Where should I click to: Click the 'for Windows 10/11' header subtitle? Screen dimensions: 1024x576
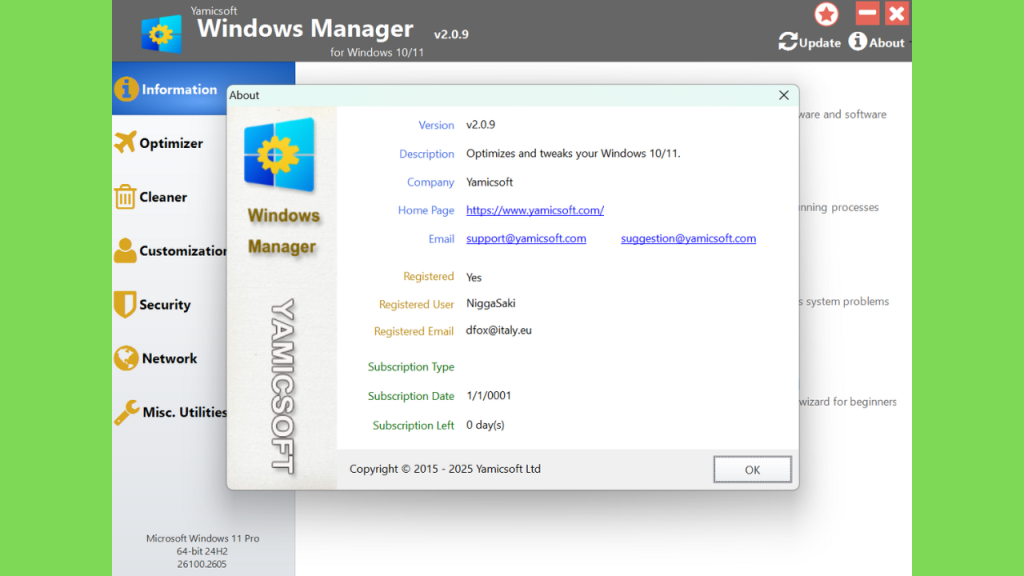[x=377, y=52]
